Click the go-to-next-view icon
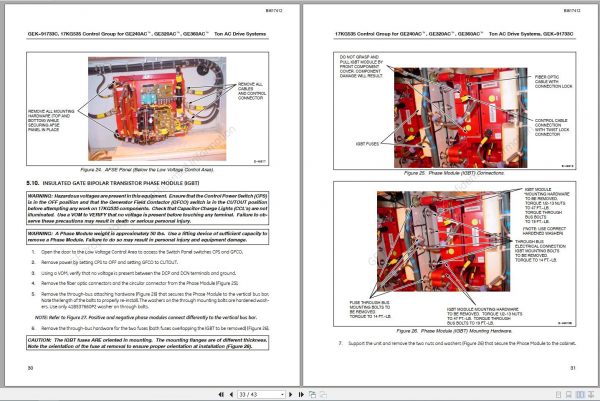Viewport: 600px width, 401px height. click(323, 394)
